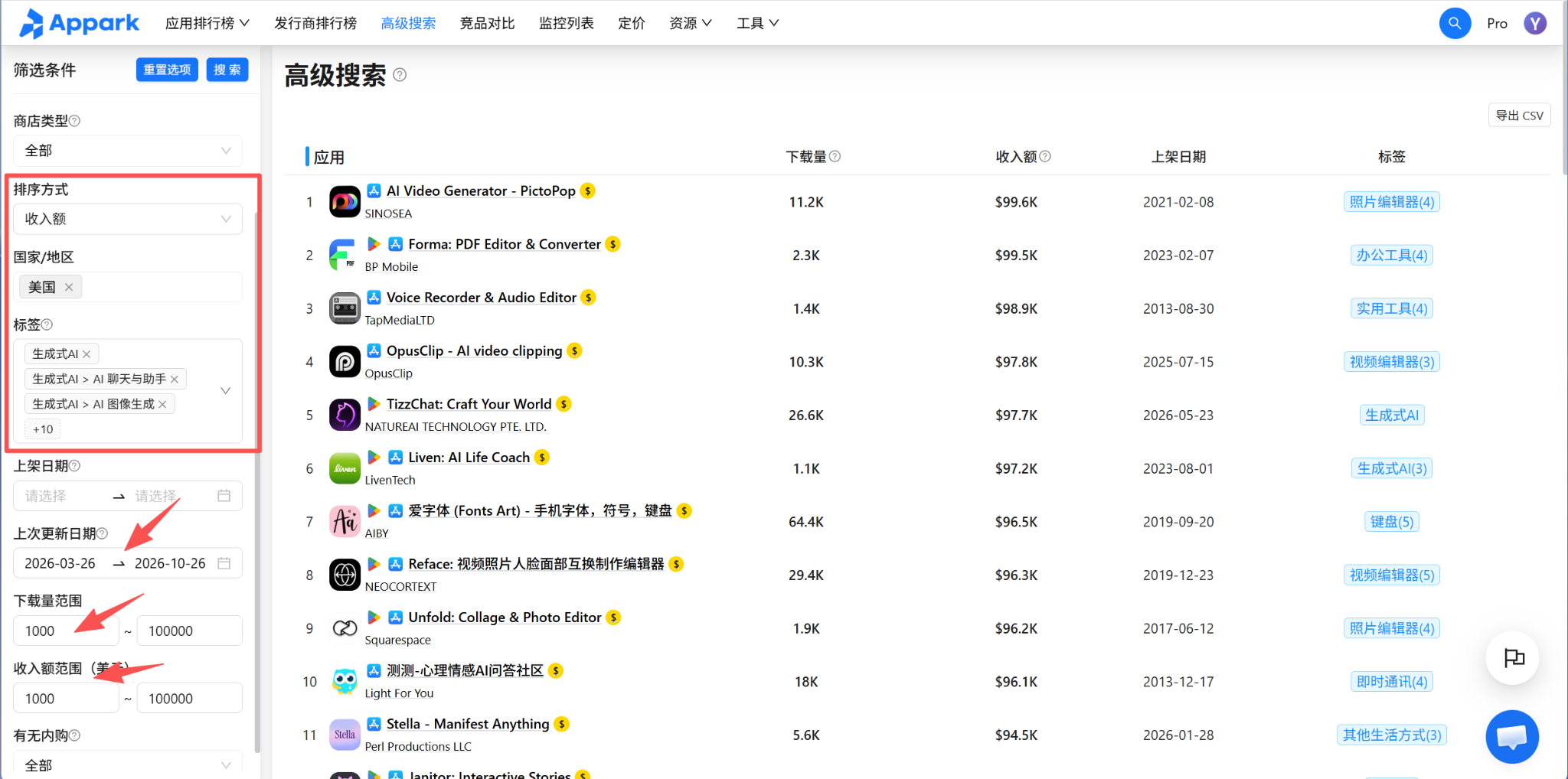Export results with 导出 CSV button
The image size is (1568, 779).
pos(1520,115)
